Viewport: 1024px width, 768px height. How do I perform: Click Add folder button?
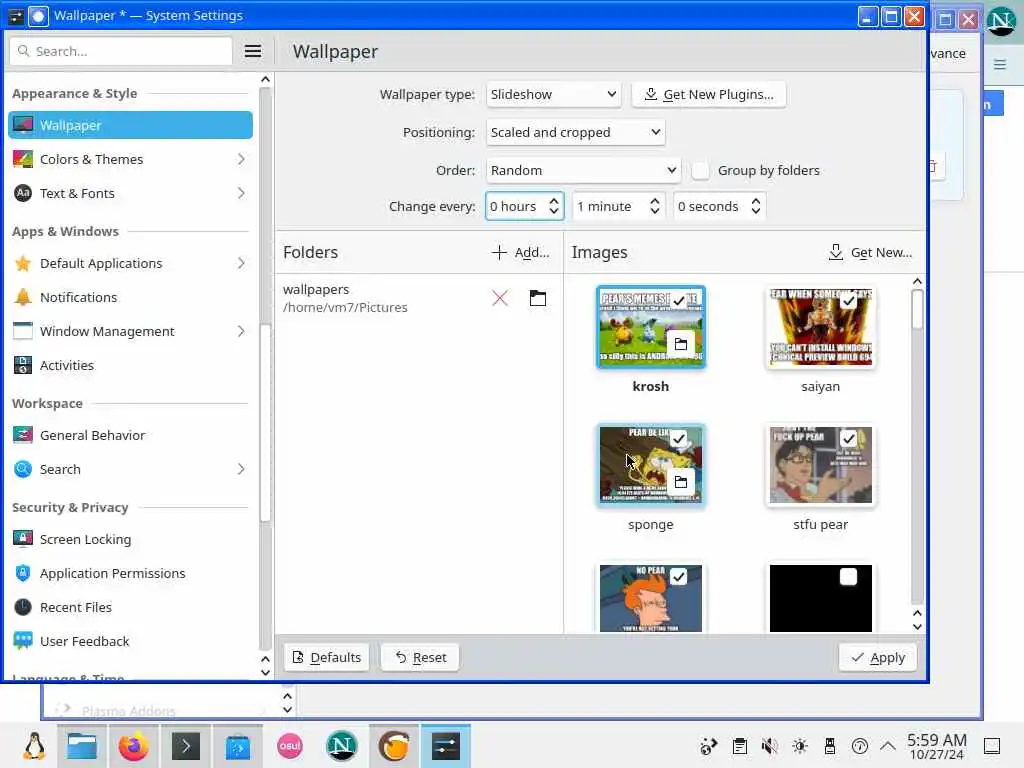click(520, 252)
